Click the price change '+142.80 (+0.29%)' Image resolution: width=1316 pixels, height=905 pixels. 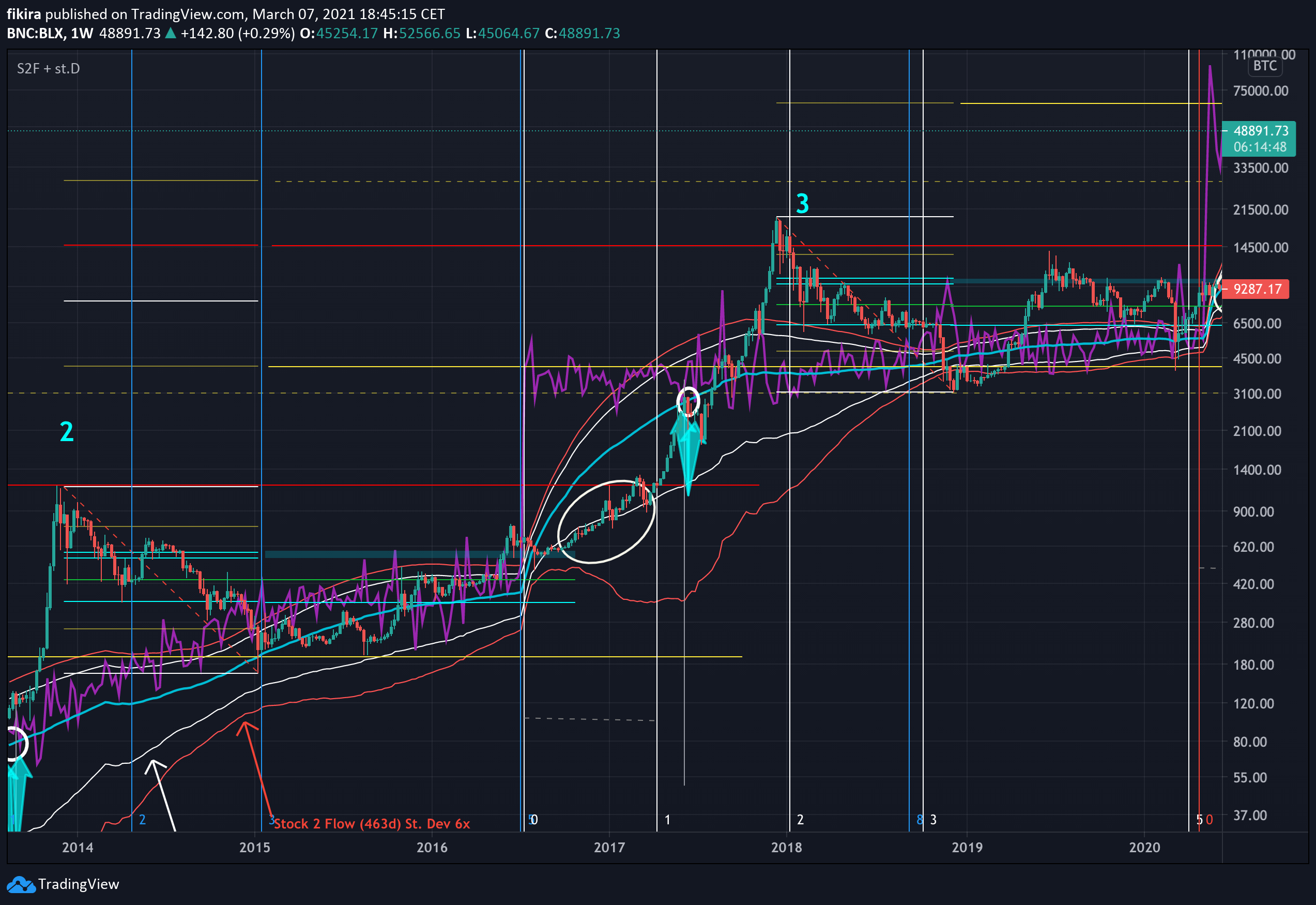(237, 34)
